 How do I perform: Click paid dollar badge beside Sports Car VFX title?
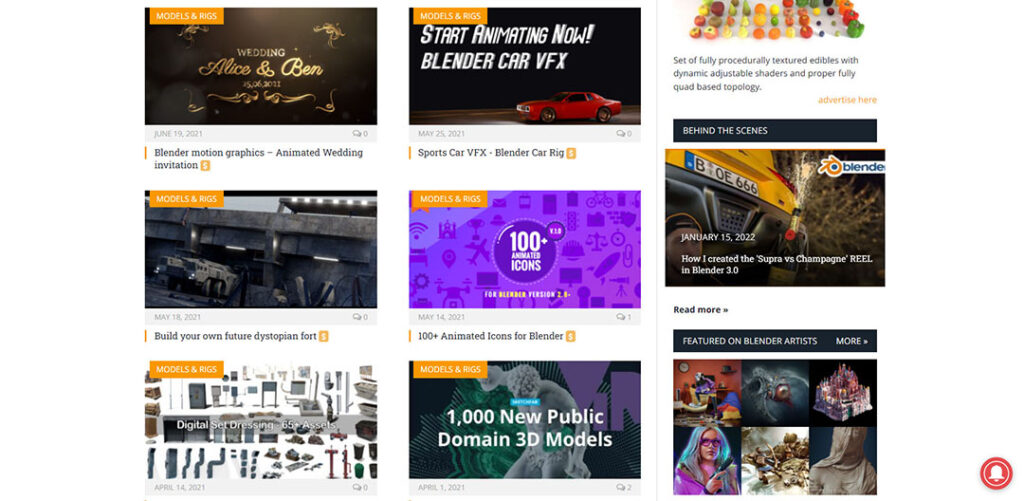[571, 153]
